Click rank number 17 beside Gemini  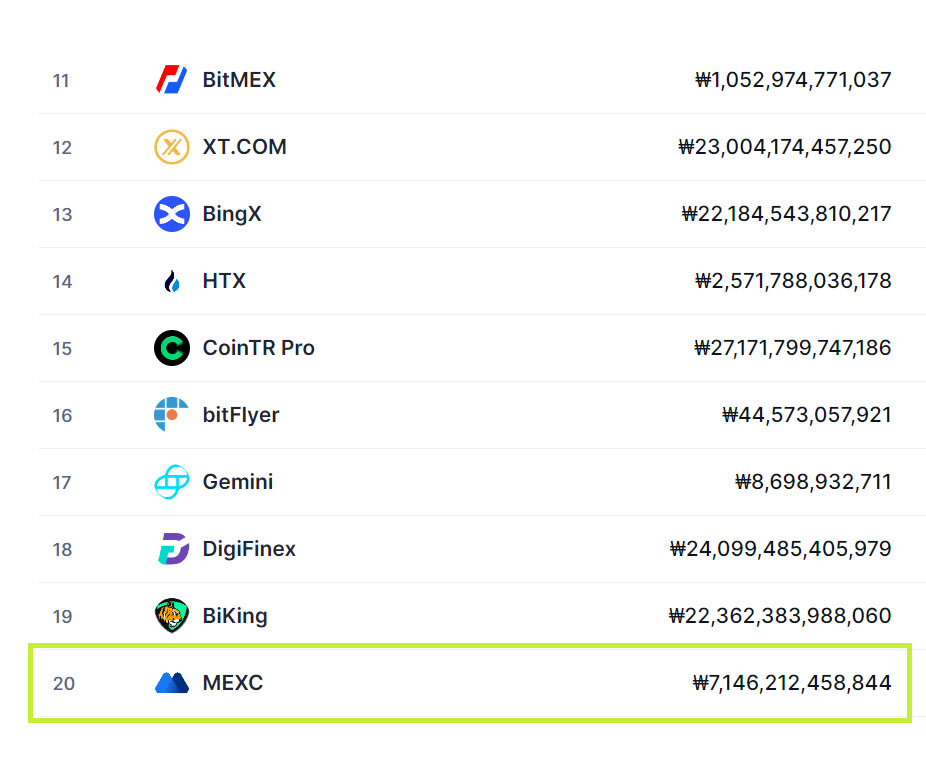click(x=62, y=483)
